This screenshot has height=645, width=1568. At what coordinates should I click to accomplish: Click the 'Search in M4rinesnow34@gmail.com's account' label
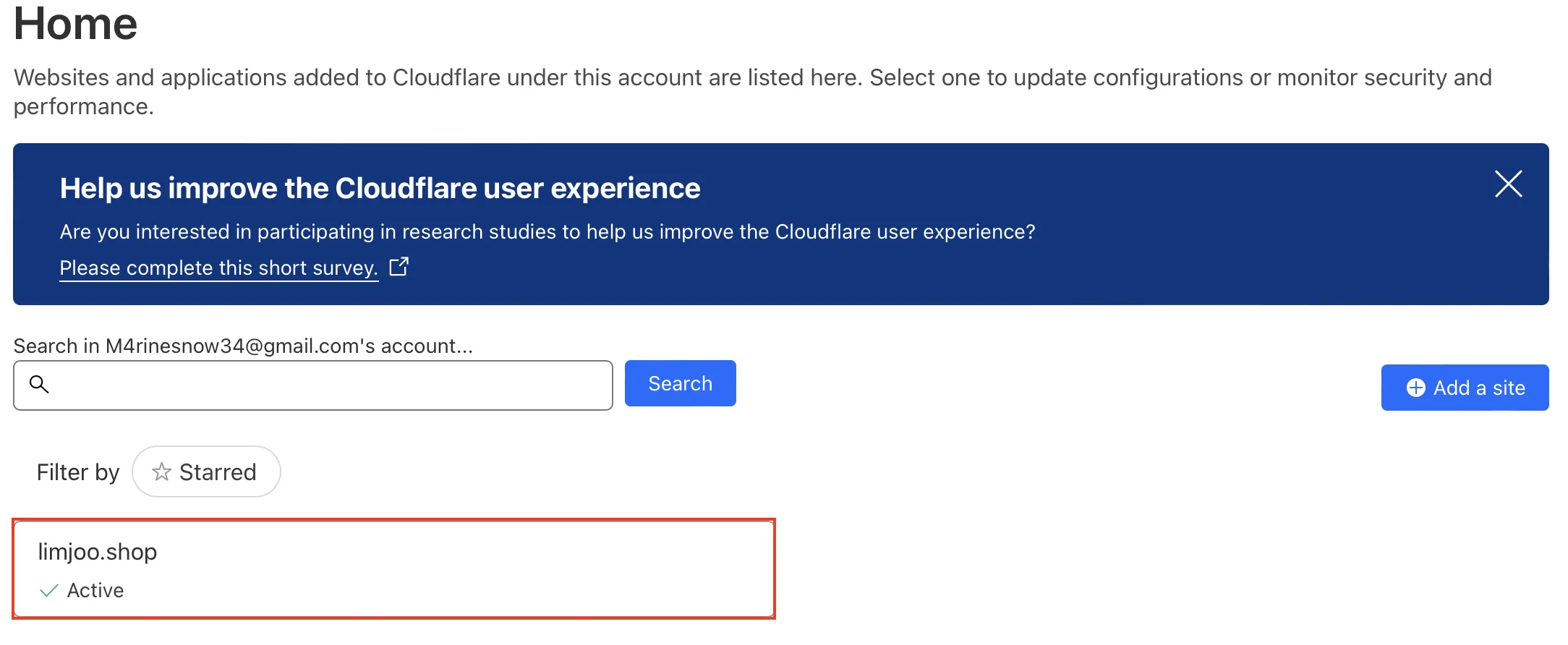click(243, 346)
